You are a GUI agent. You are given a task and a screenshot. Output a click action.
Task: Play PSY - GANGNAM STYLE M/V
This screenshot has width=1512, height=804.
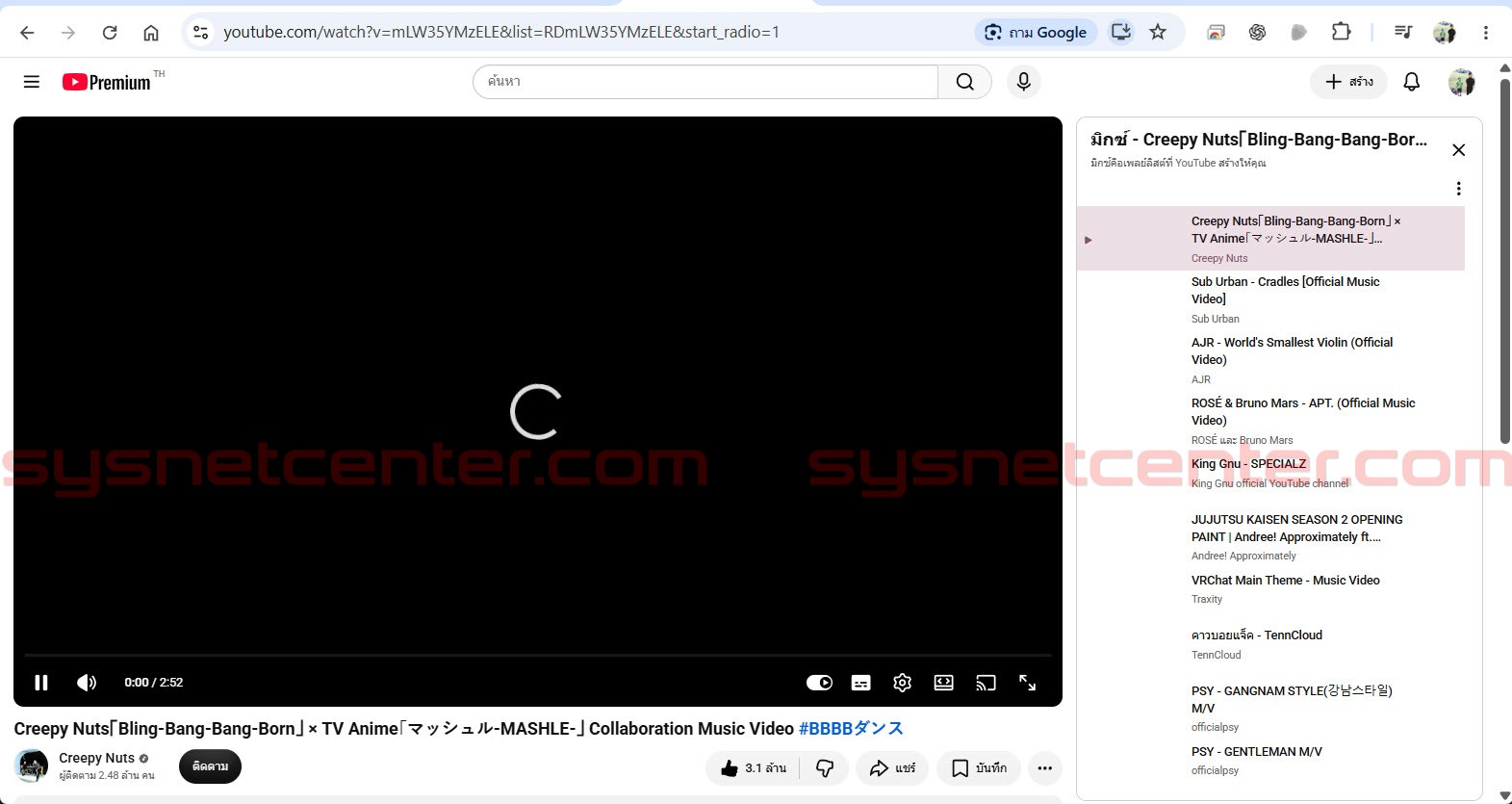point(1270,709)
